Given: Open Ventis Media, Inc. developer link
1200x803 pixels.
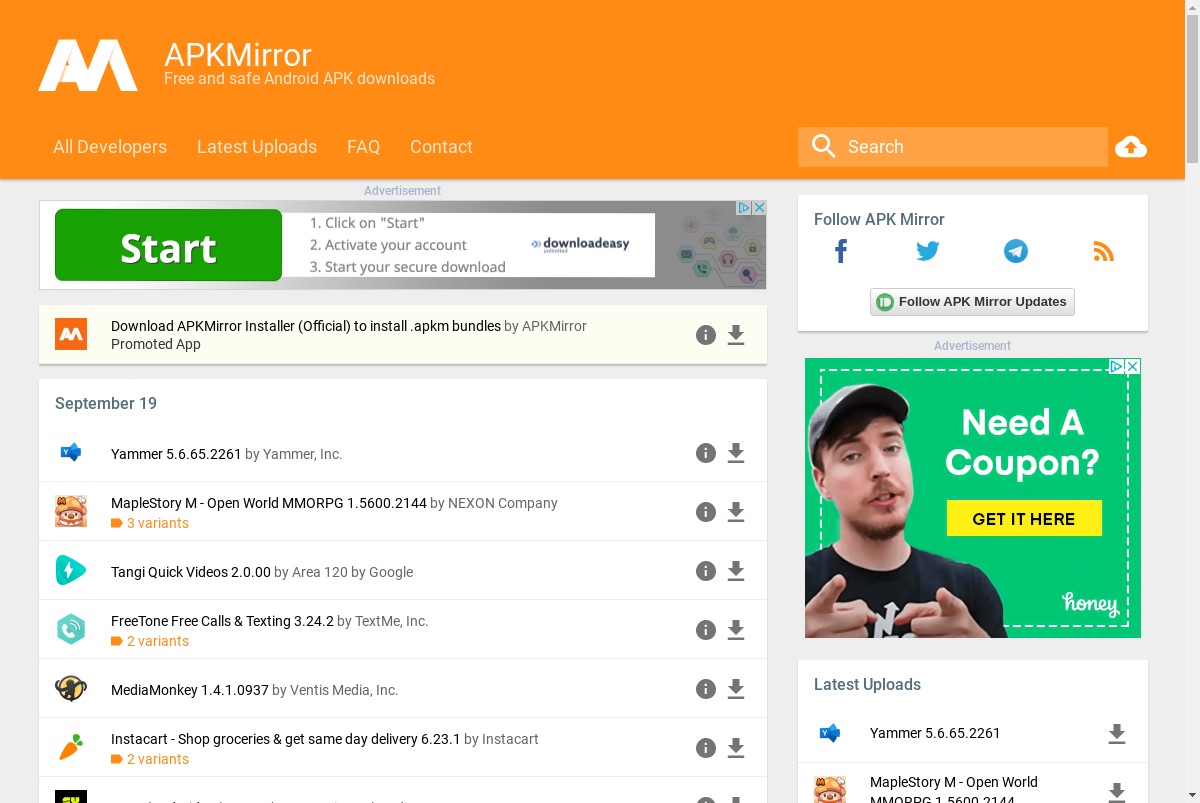Looking at the screenshot, I should click(345, 690).
